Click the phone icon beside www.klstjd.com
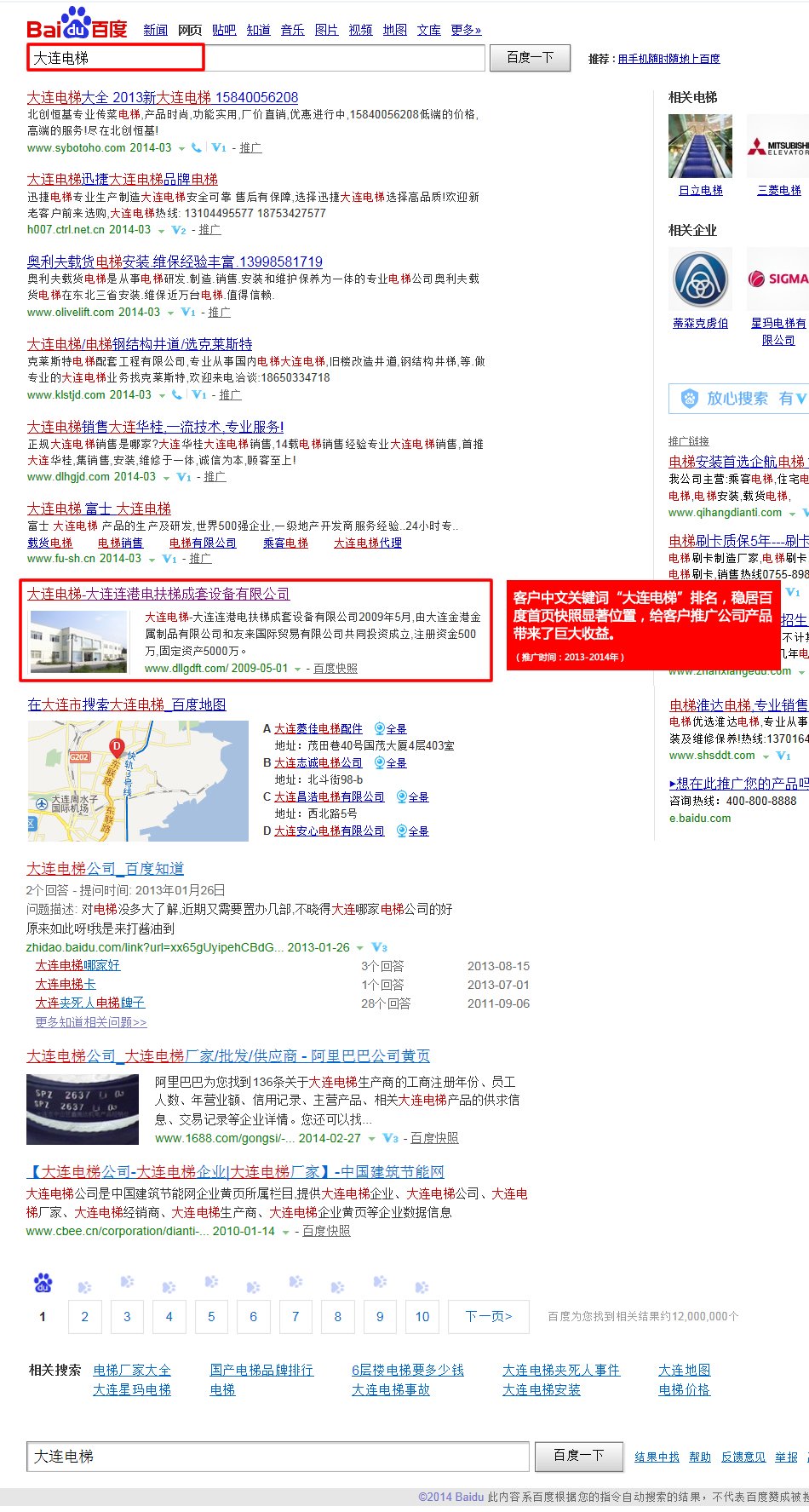Image resolution: width=809 pixels, height=1512 pixels. pyautogui.click(x=177, y=394)
